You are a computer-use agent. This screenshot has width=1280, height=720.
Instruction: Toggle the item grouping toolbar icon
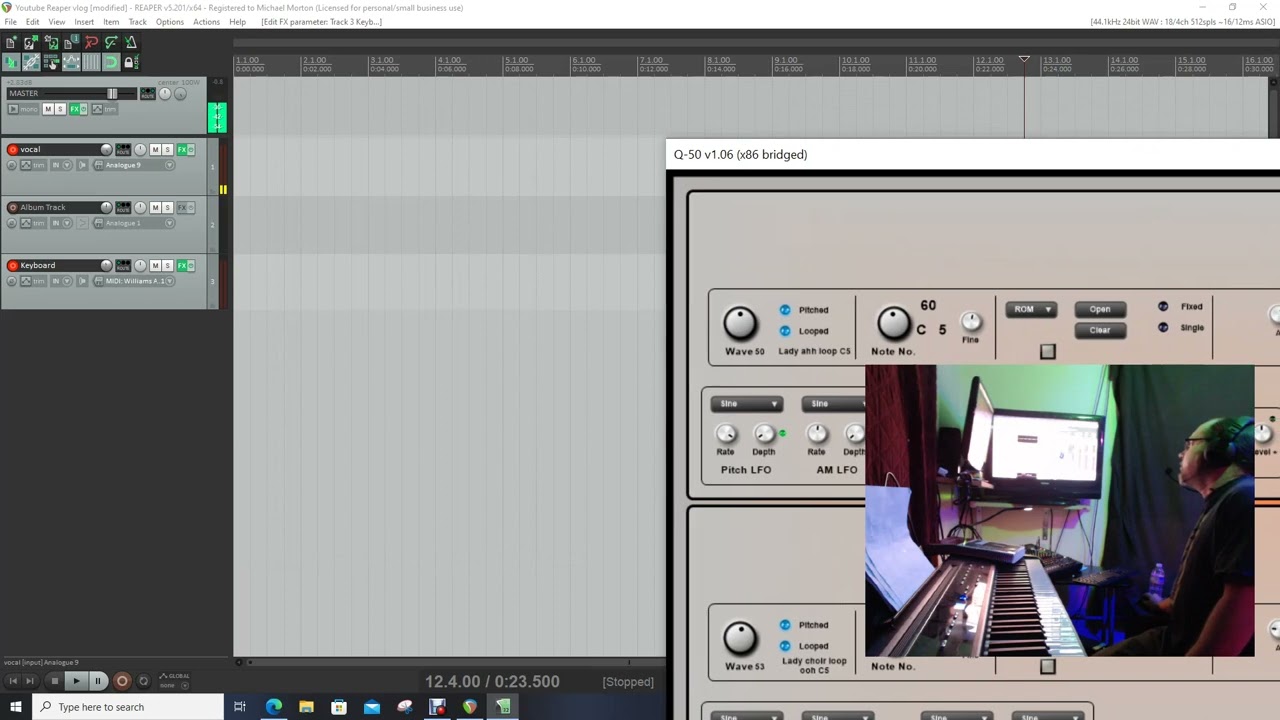point(31,62)
